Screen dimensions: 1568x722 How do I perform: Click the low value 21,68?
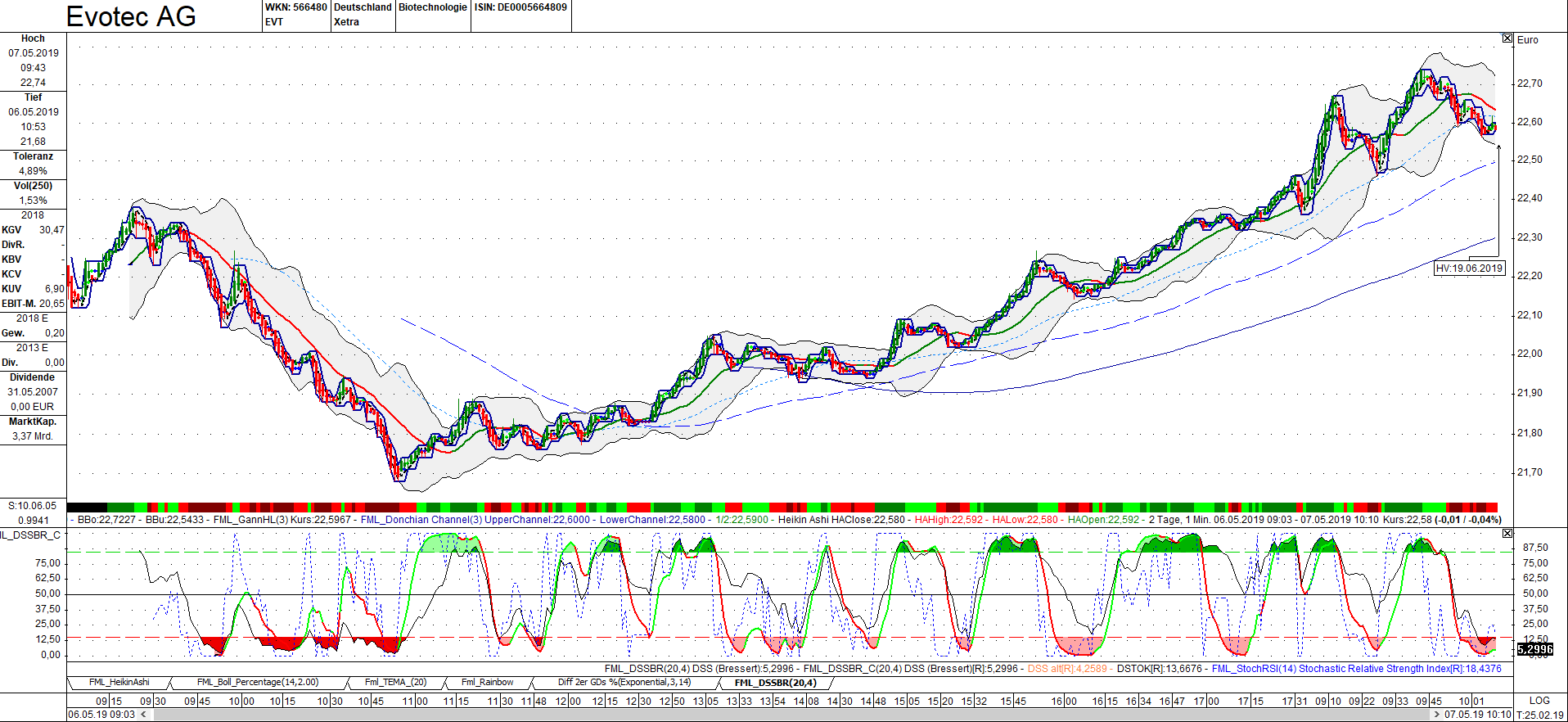pos(33,142)
